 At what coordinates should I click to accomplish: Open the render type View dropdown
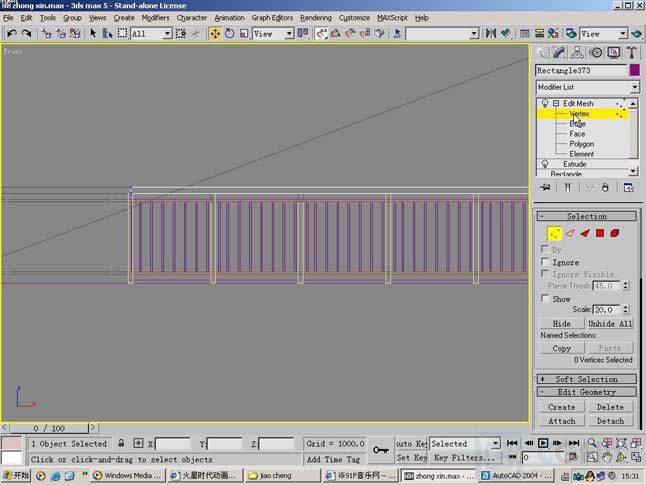tap(604, 34)
